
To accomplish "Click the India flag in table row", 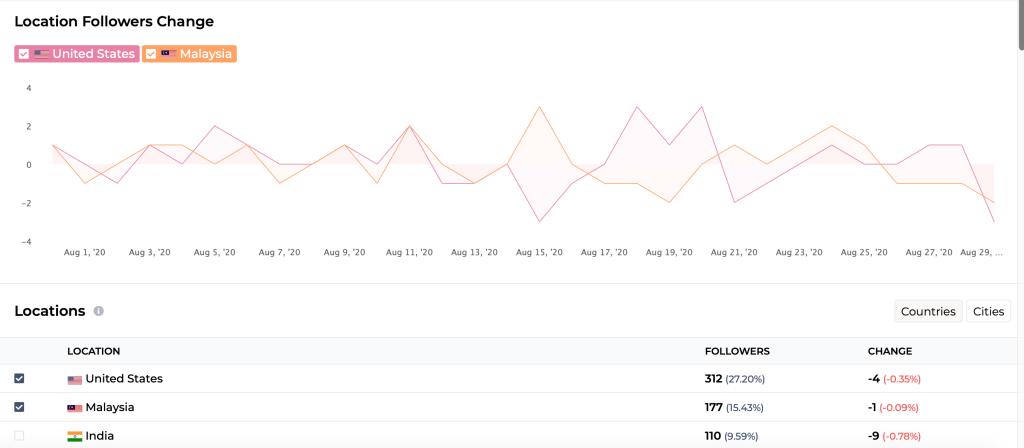I will [74, 436].
